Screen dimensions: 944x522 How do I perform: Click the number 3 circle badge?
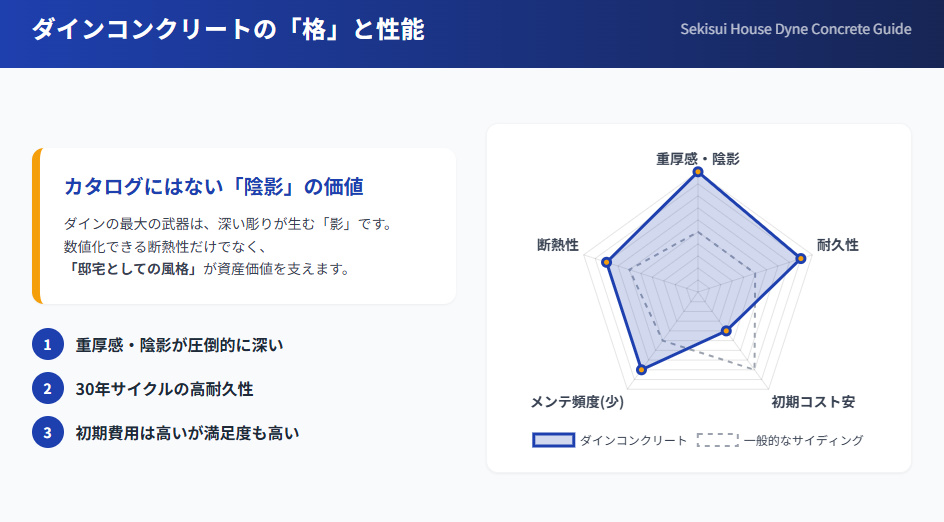pyautogui.click(x=47, y=433)
